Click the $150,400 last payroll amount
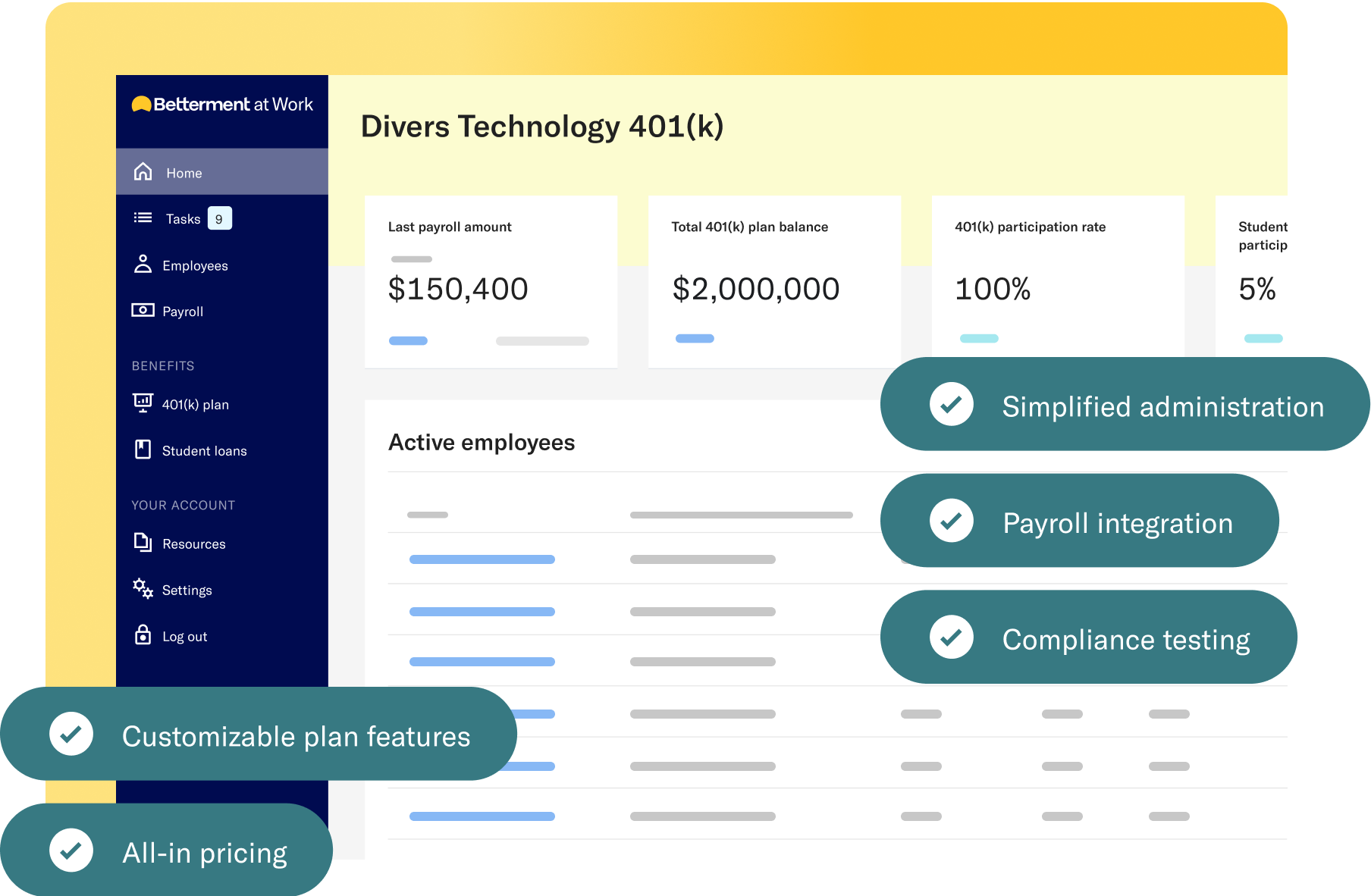1371x896 pixels. coord(458,289)
